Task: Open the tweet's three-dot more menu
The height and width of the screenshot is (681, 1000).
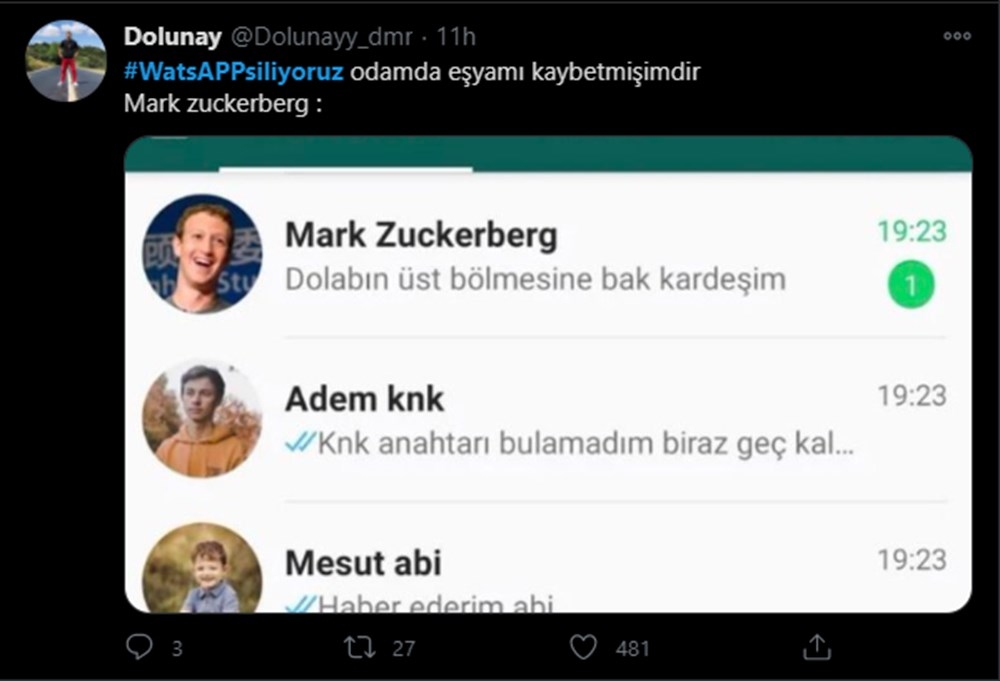Action: click(x=957, y=36)
